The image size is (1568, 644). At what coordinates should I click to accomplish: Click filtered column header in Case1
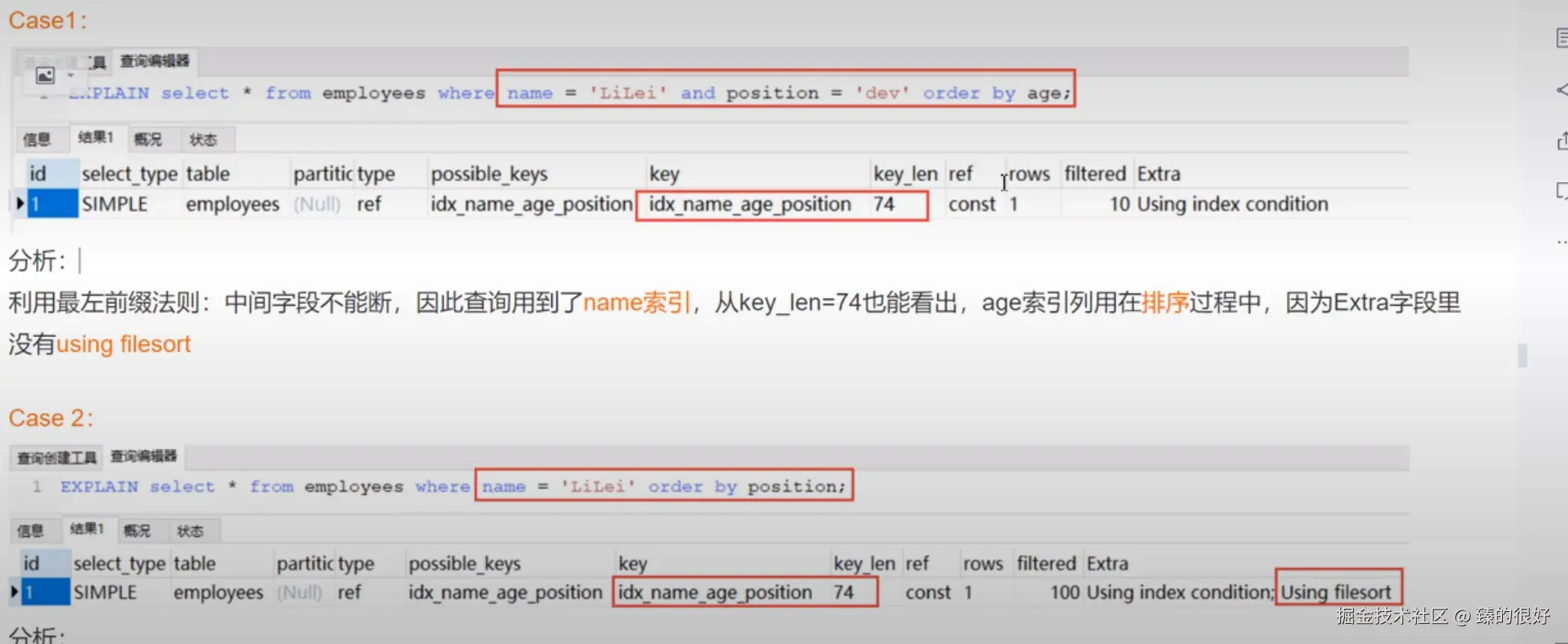tap(1095, 174)
